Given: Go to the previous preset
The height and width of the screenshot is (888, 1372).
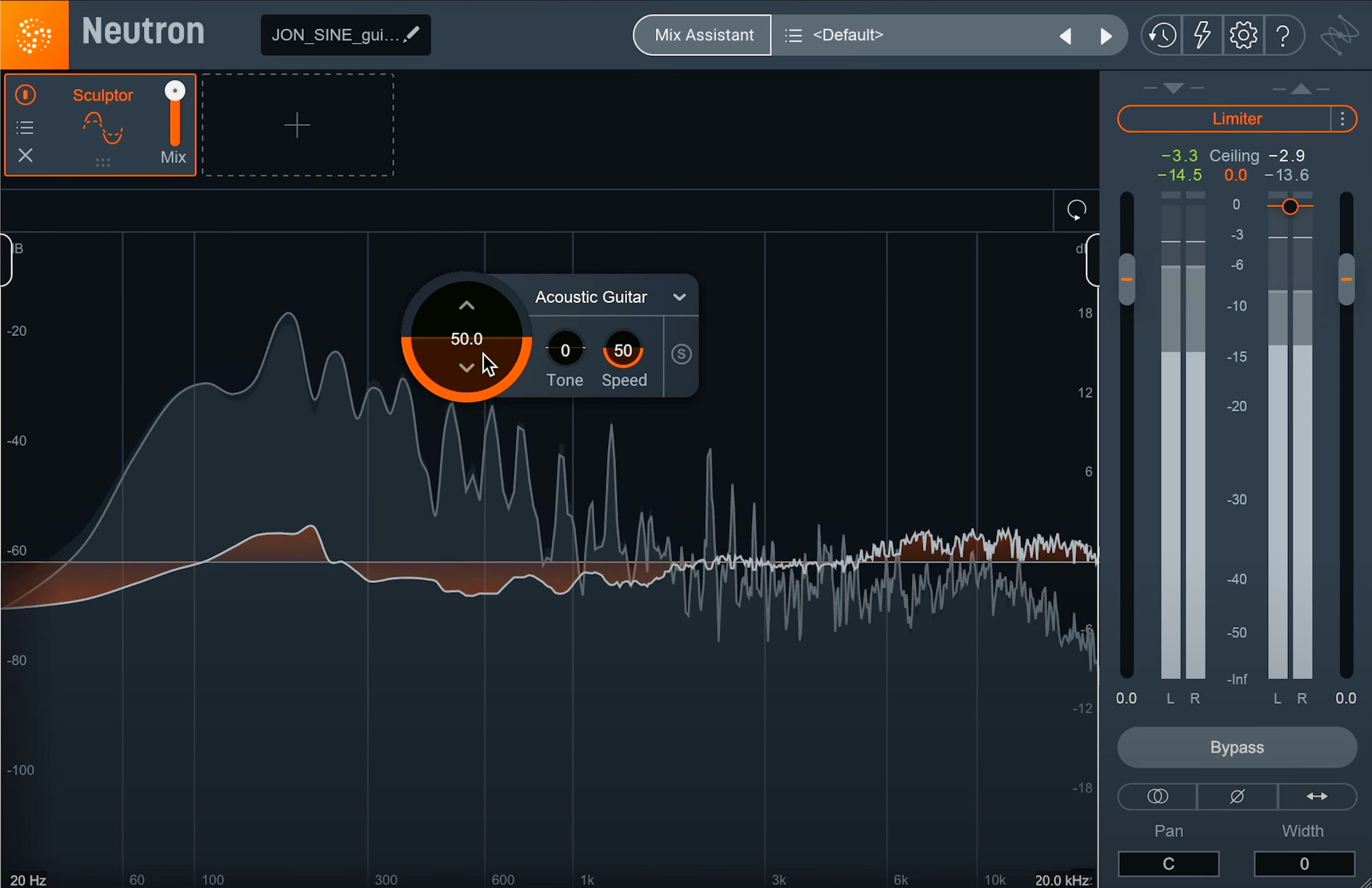Looking at the screenshot, I should coord(1066,36).
